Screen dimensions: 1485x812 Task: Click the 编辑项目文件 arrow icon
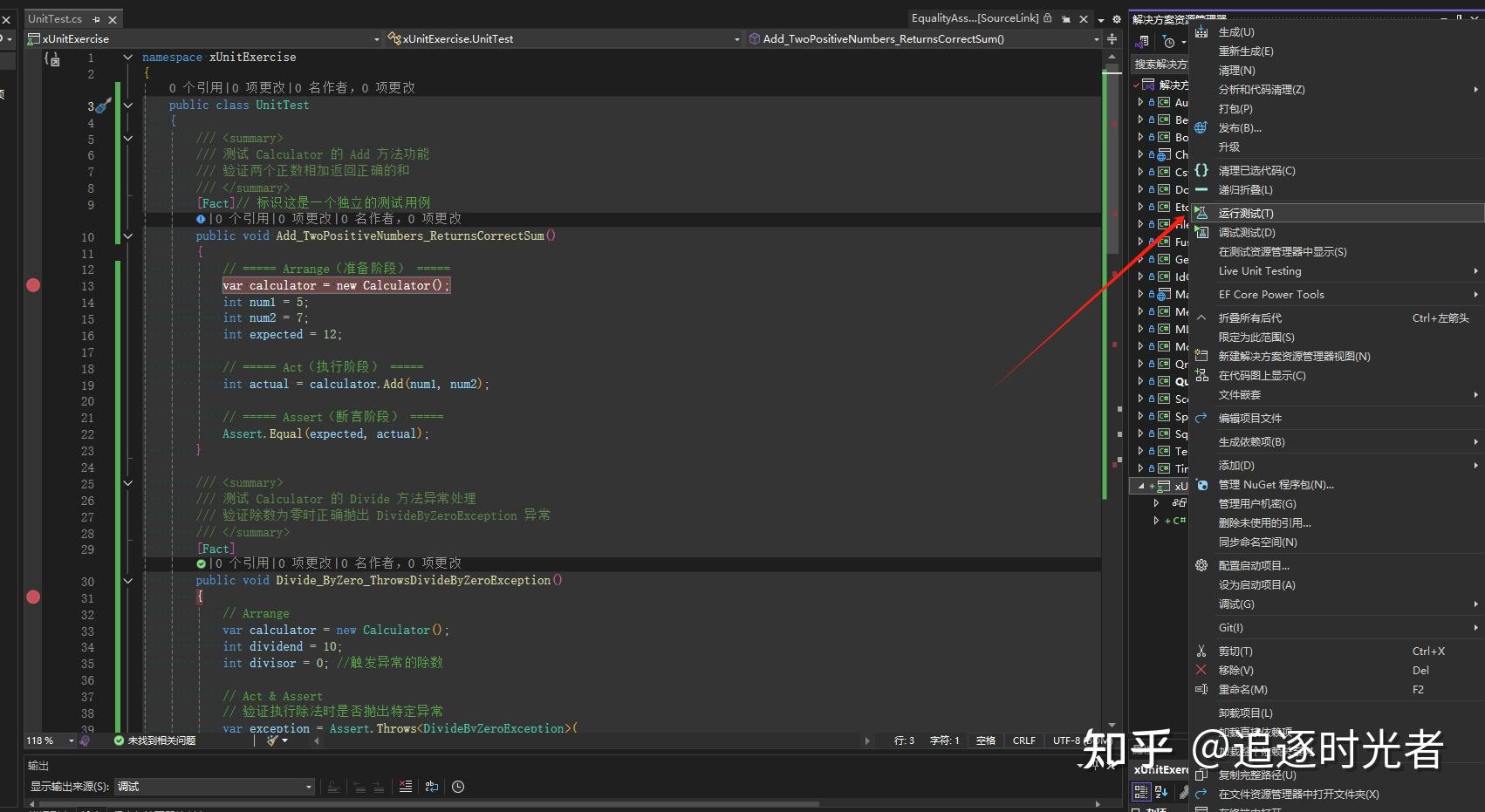pos(1201,418)
